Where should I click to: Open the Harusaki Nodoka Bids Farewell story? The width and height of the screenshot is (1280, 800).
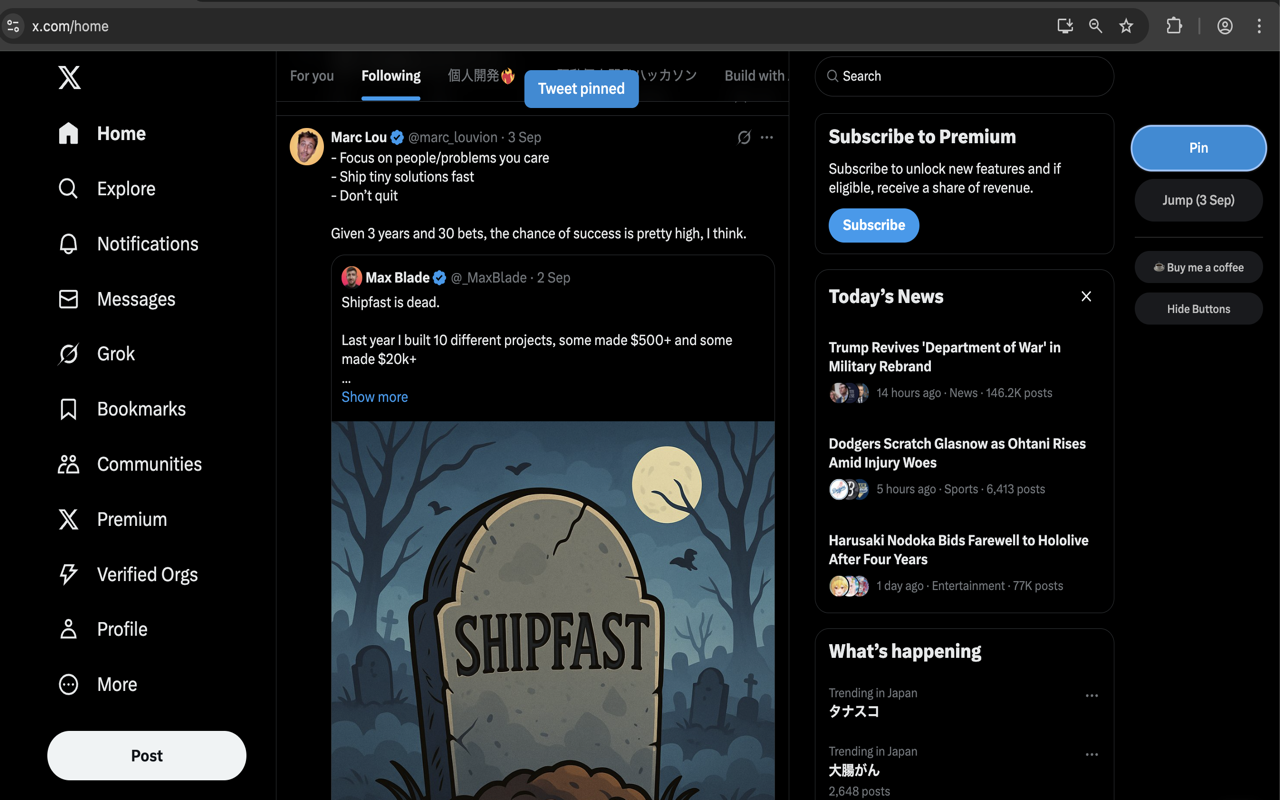pos(959,549)
